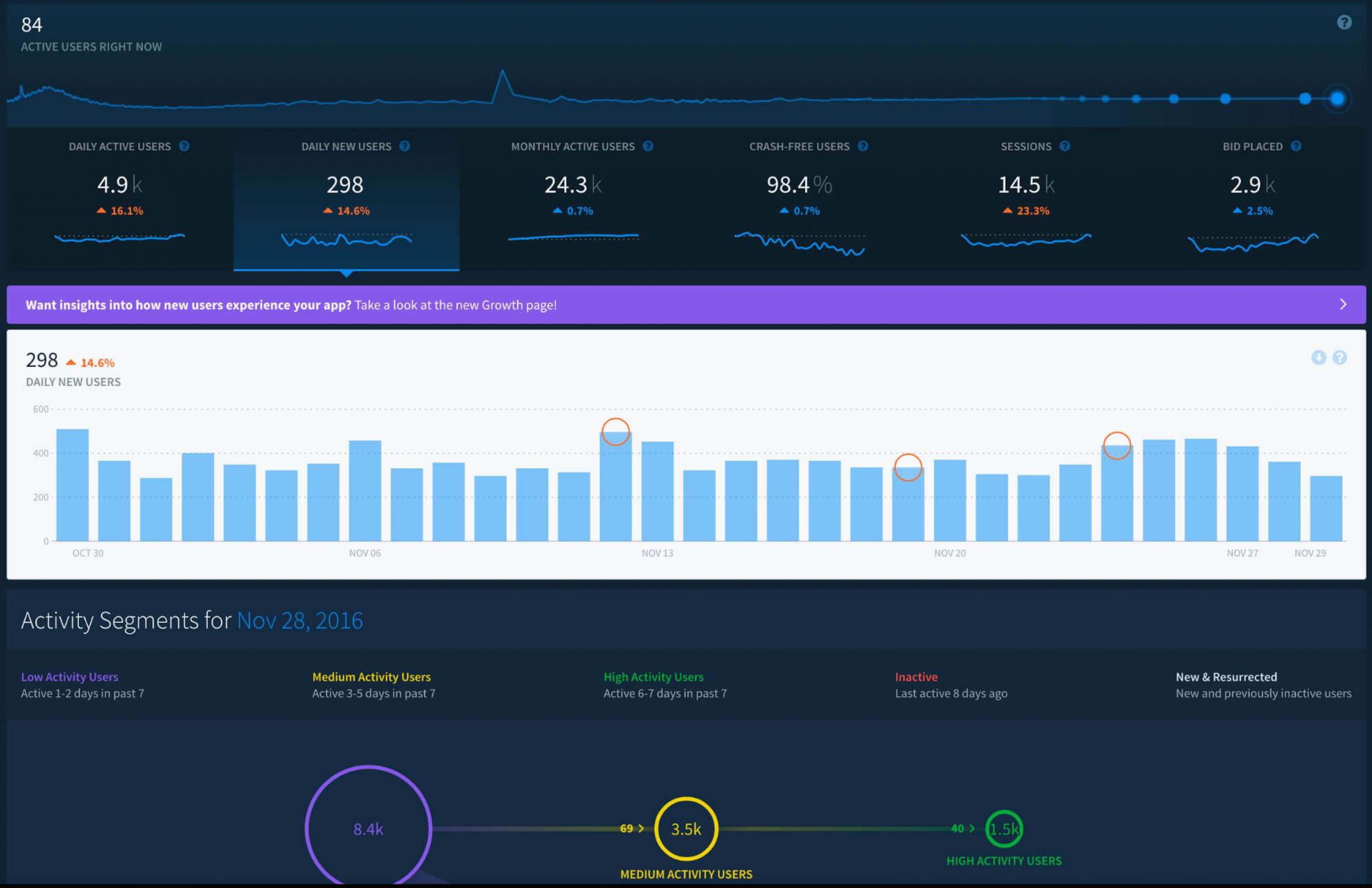Viewport: 1372px width, 888px height.
Task: Open the top-right help icon of active users
Action: (x=1344, y=23)
